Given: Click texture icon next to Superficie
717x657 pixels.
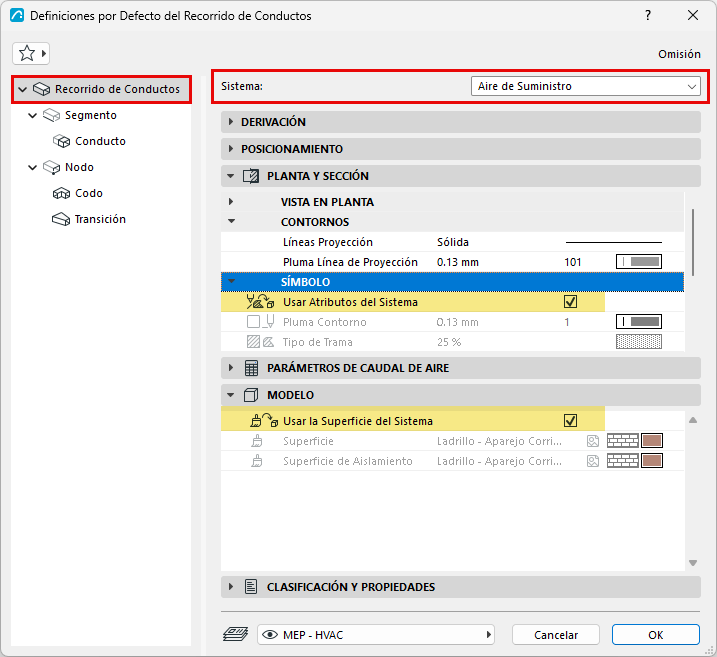Looking at the screenshot, I should 593,441.
